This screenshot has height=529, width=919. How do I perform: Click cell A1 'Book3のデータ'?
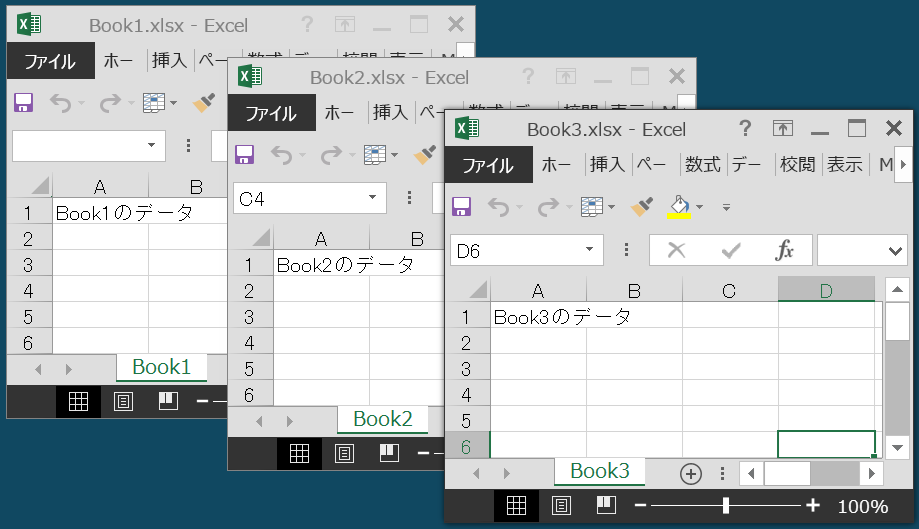[x=538, y=316]
